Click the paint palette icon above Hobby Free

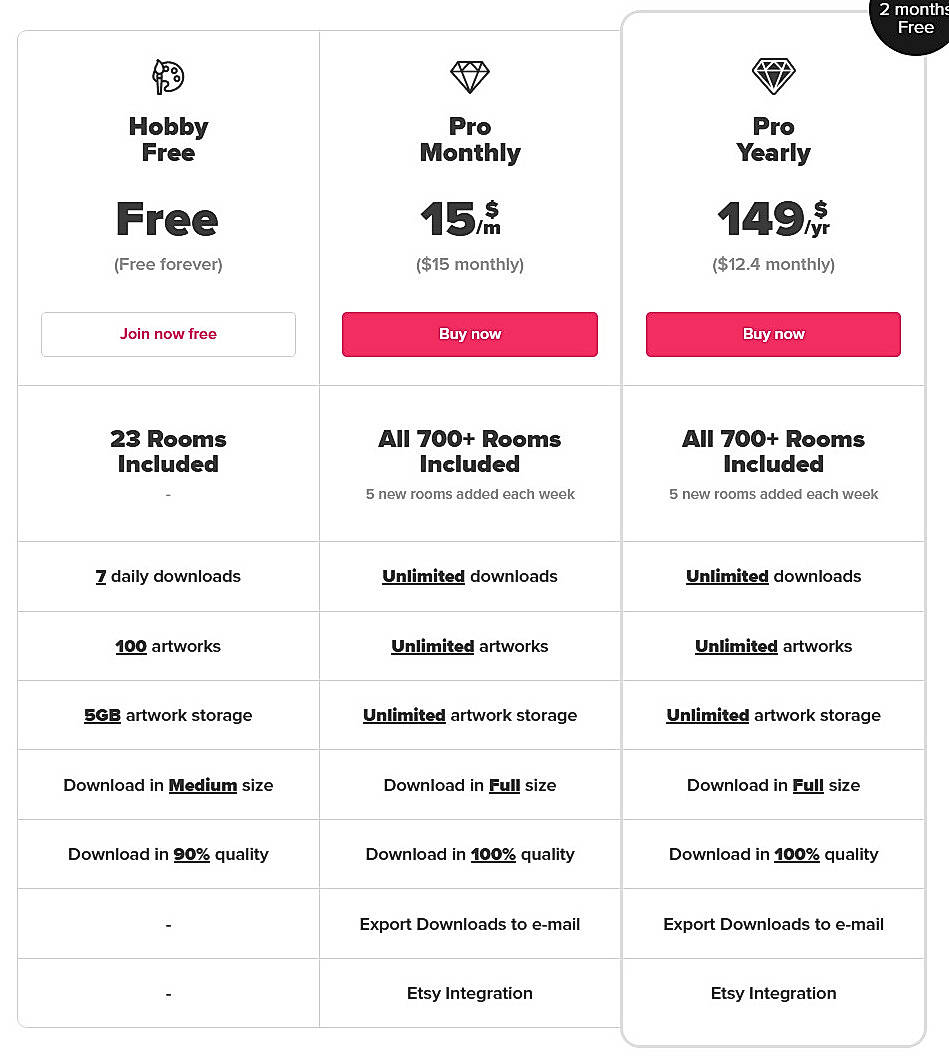point(168,76)
